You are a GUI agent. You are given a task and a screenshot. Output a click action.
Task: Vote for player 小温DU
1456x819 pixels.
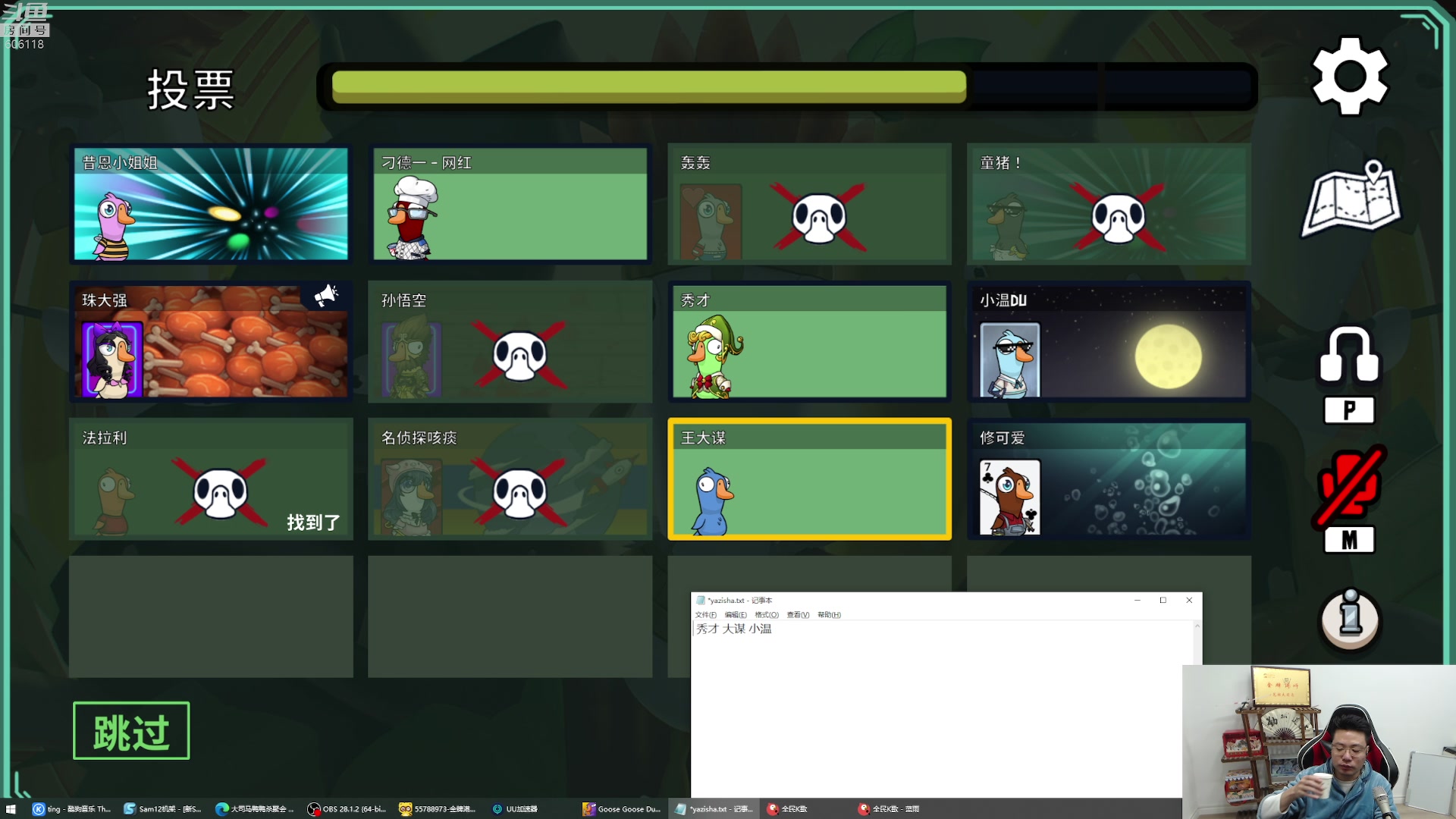click(x=1109, y=341)
